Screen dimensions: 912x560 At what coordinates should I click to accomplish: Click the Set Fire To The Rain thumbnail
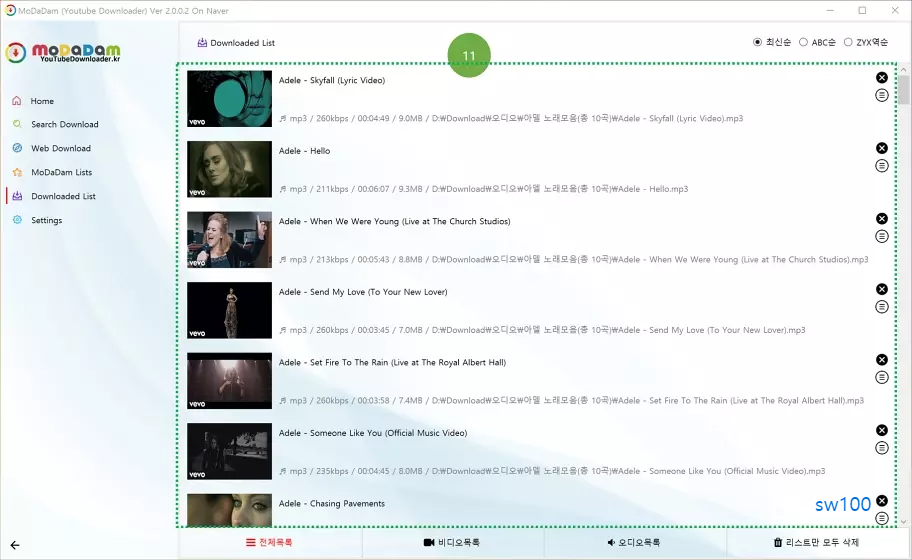(229, 380)
